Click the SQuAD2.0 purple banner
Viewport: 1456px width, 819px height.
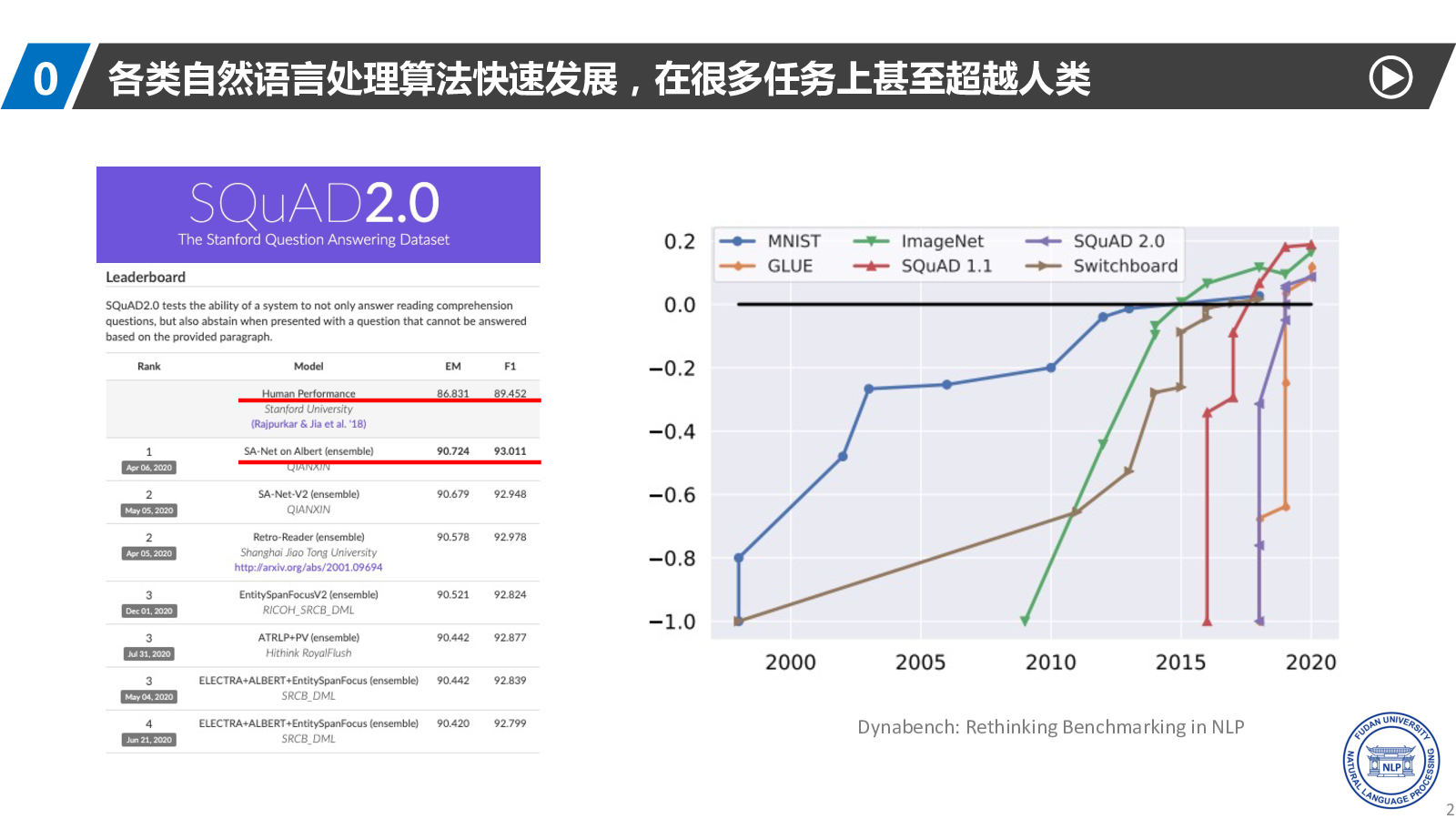(x=318, y=215)
